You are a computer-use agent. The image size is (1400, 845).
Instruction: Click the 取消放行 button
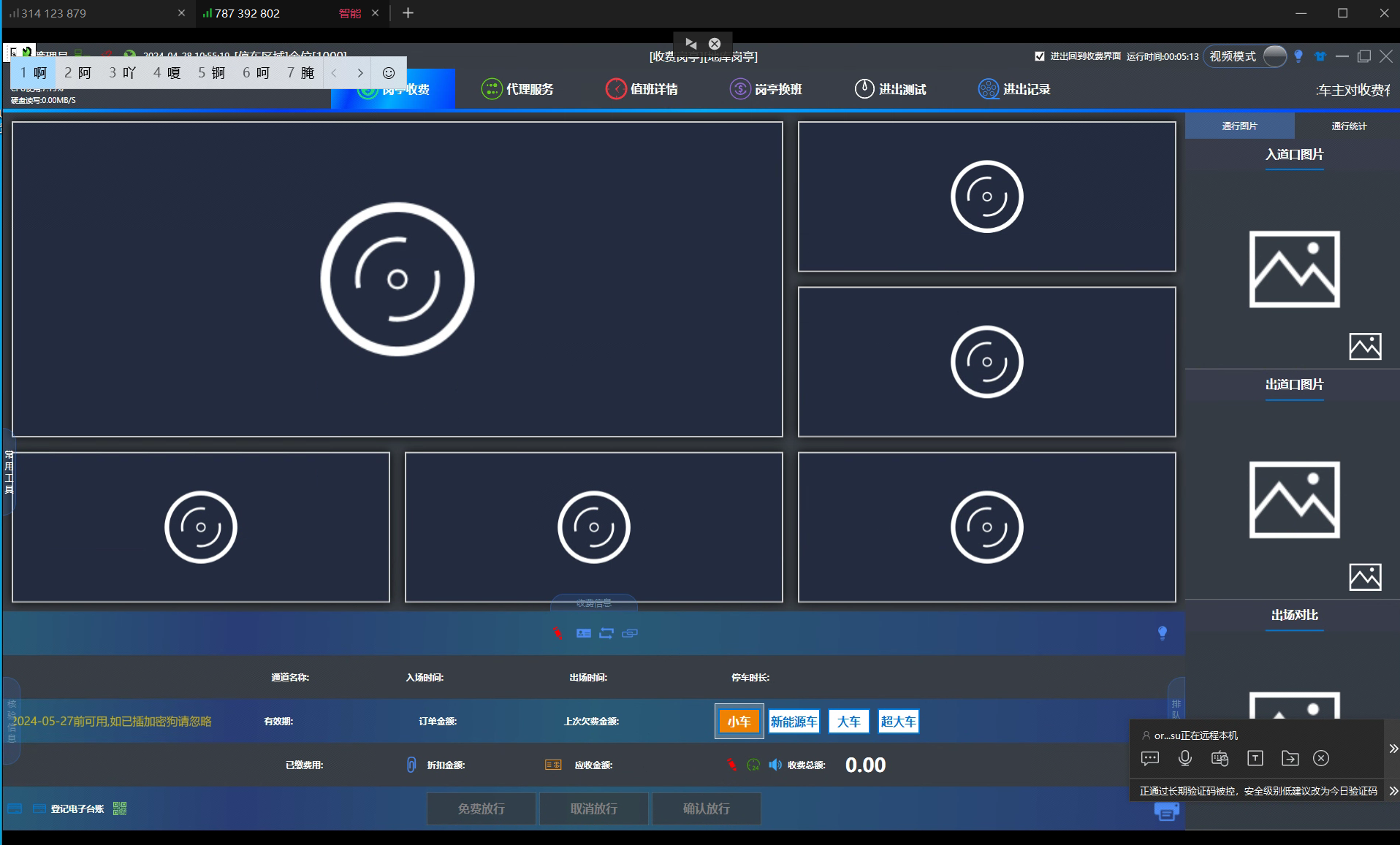[594, 808]
